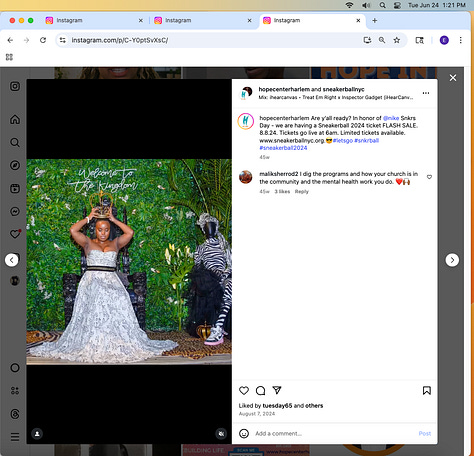Open the Instagram logo home link in sidebar
The width and height of the screenshot is (474, 456).
point(15,86)
